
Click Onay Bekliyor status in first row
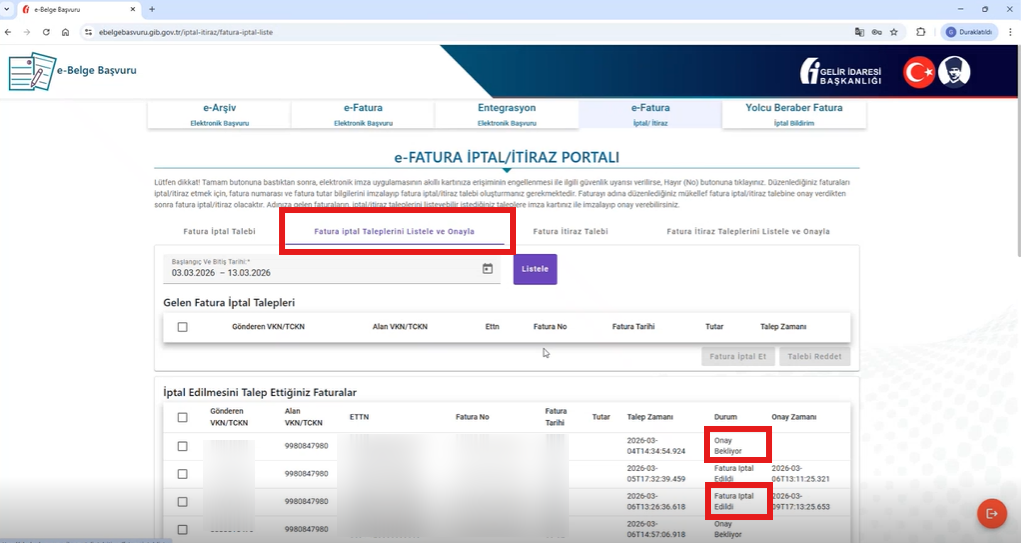tap(728, 446)
